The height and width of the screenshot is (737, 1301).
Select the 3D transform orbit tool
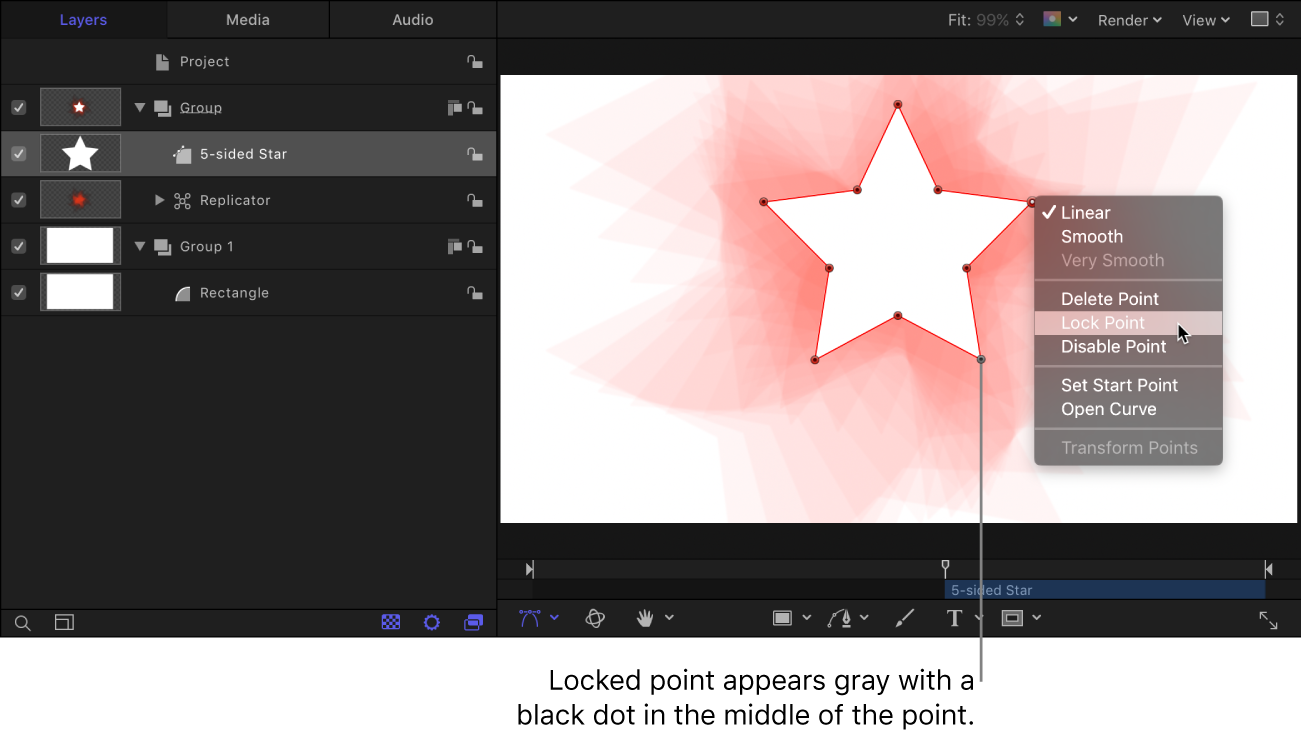(595, 619)
